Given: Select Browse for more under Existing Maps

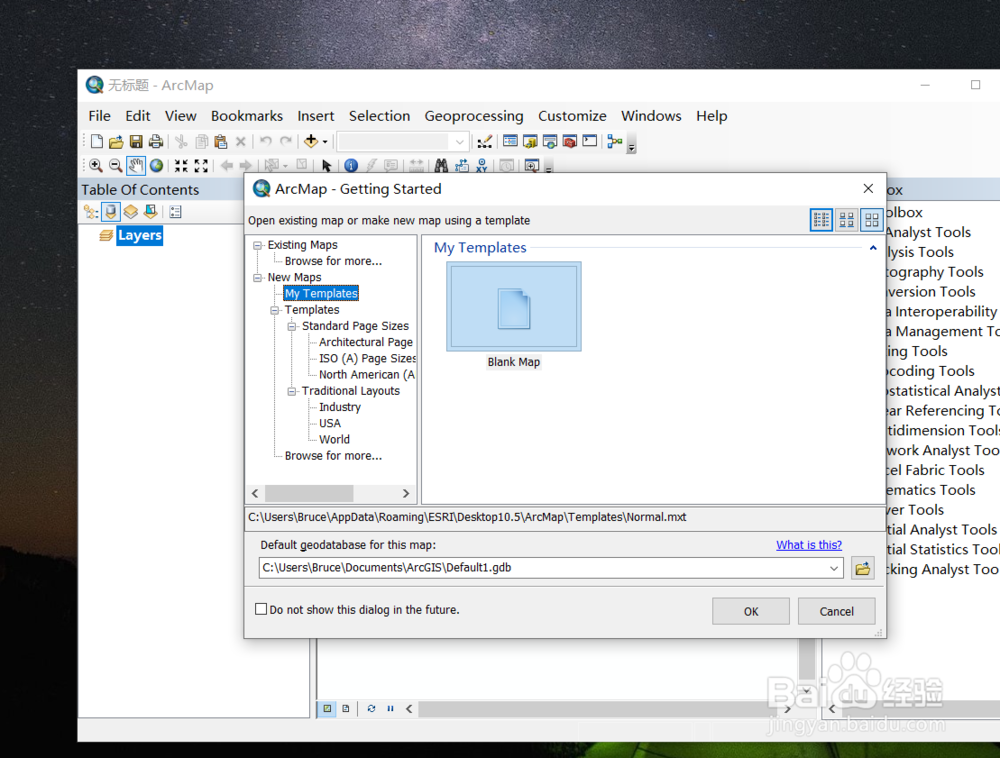Looking at the screenshot, I should (x=333, y=261).
